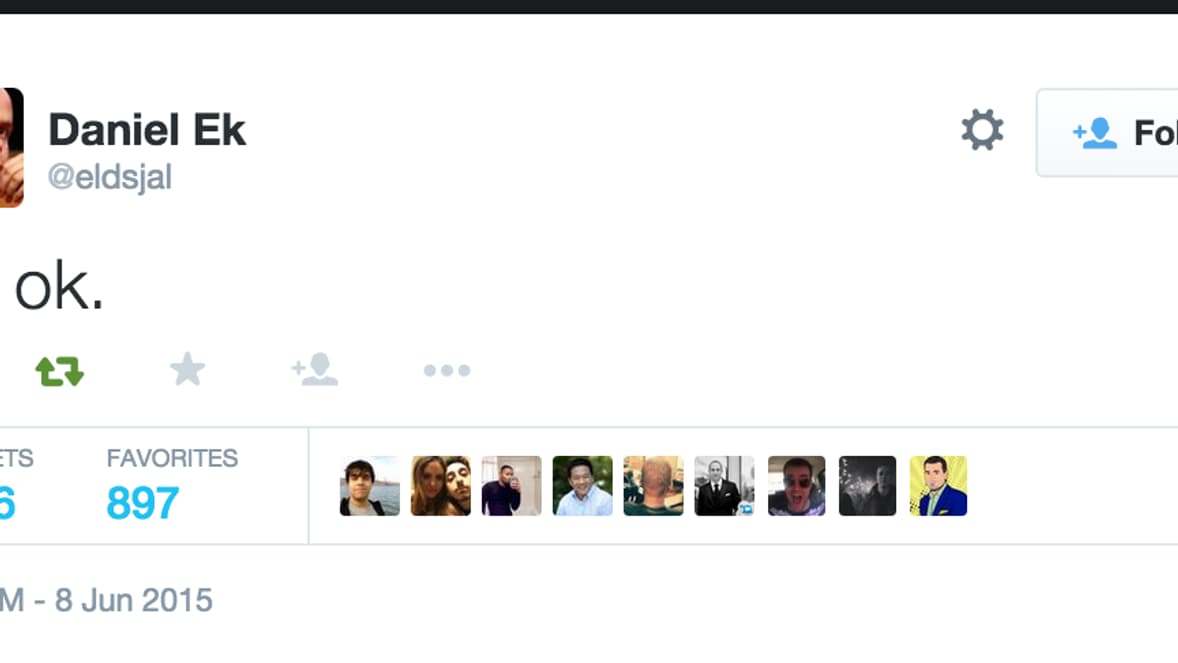The width and height of the screenshot is (1178, 663).
Task: Open first avatar by the water
Action: (370, 486)
